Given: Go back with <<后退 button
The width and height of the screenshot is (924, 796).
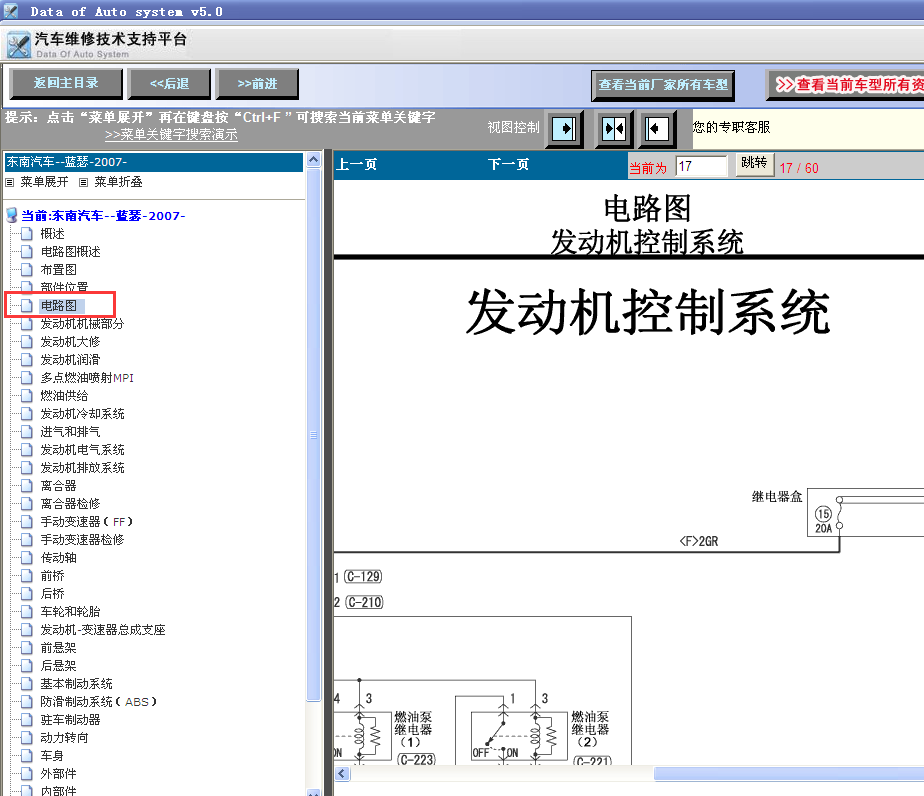Looking at the screenshot, I should [169, 84].
